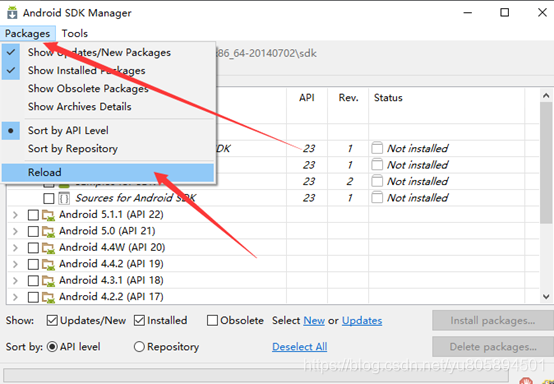Image resolution: width=554 pixels, height=384 pixels.
Task: Click the Sources for Android SDK braces icon
Action: pos(64,198)
